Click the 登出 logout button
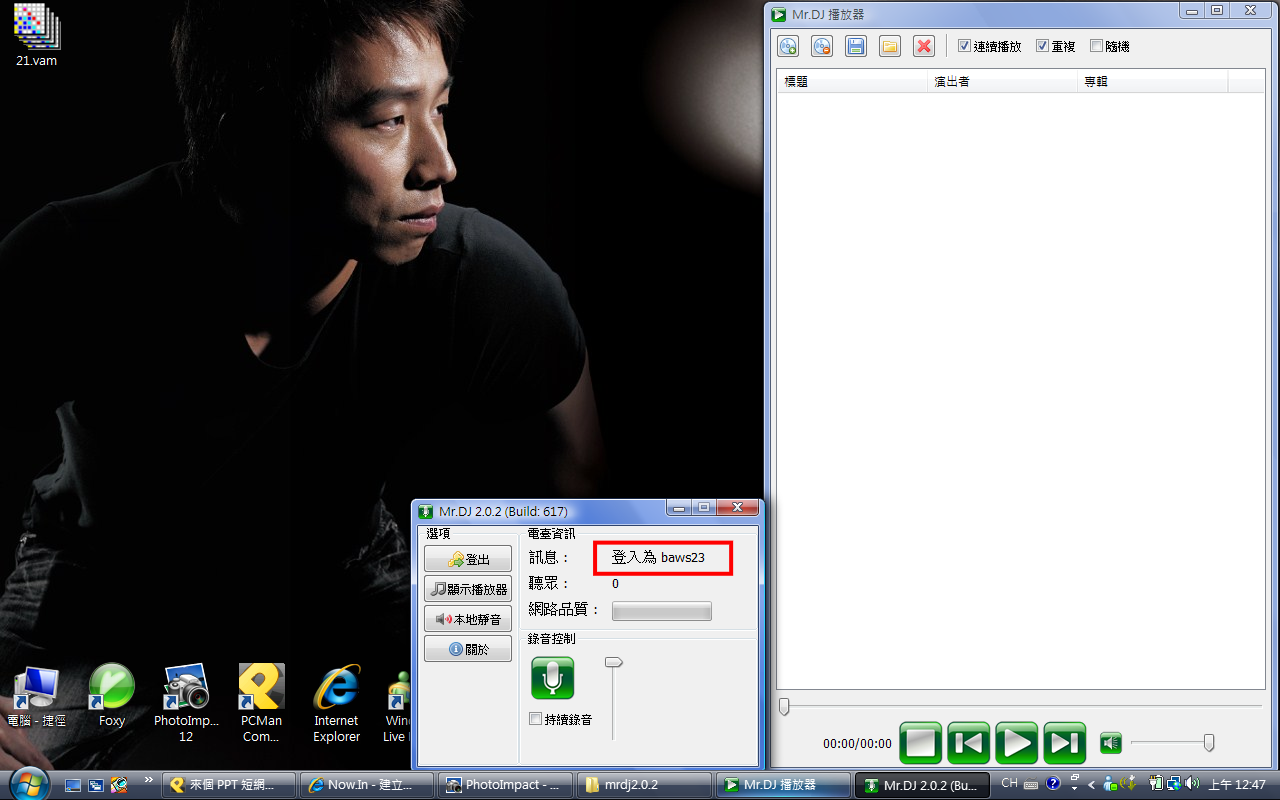This screenshot has height=800, width=1280. 468,559
